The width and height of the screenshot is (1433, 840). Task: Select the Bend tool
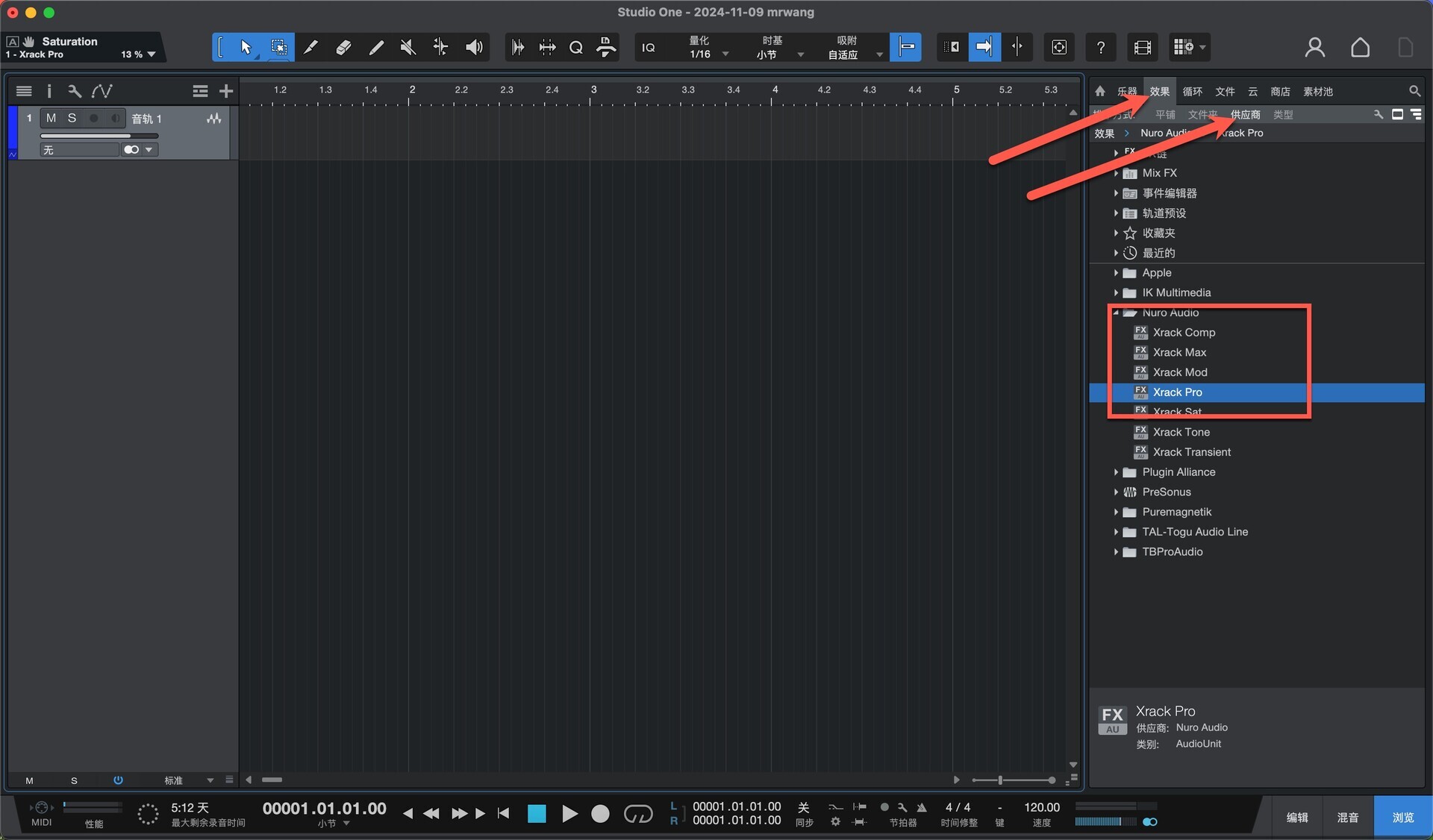[441, 47]
